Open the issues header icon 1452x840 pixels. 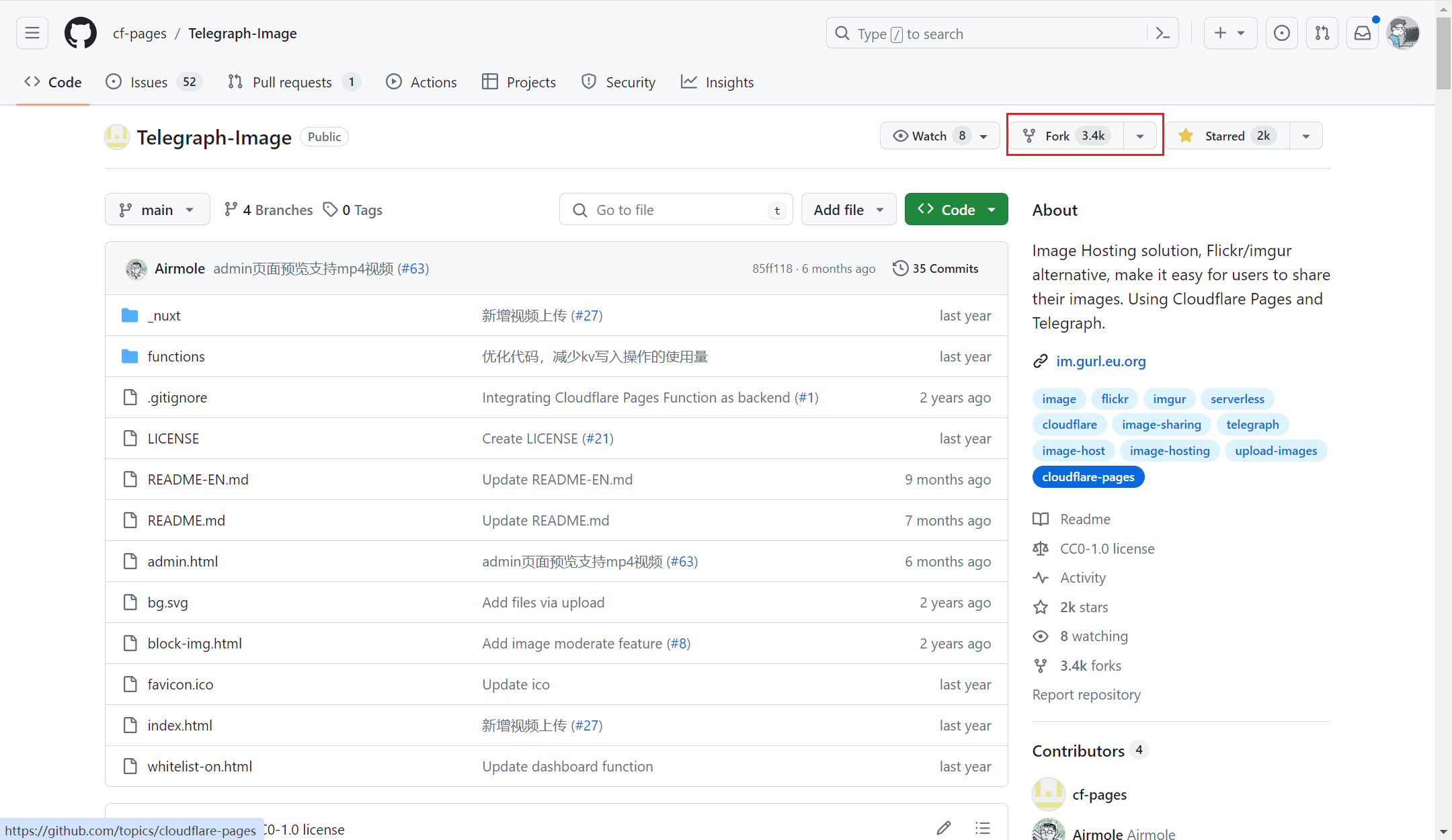click(x=1282, y=33)
